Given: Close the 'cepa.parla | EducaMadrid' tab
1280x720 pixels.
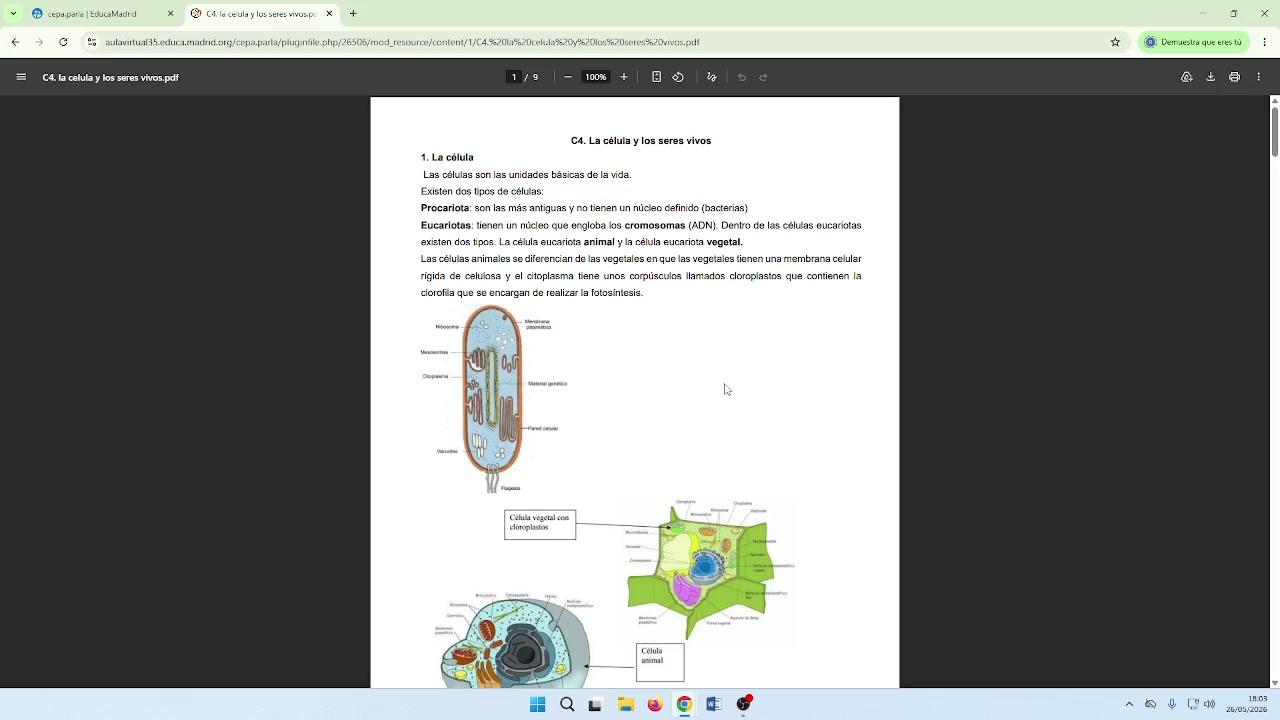Looking at the screenshot, I should point(170,14).
